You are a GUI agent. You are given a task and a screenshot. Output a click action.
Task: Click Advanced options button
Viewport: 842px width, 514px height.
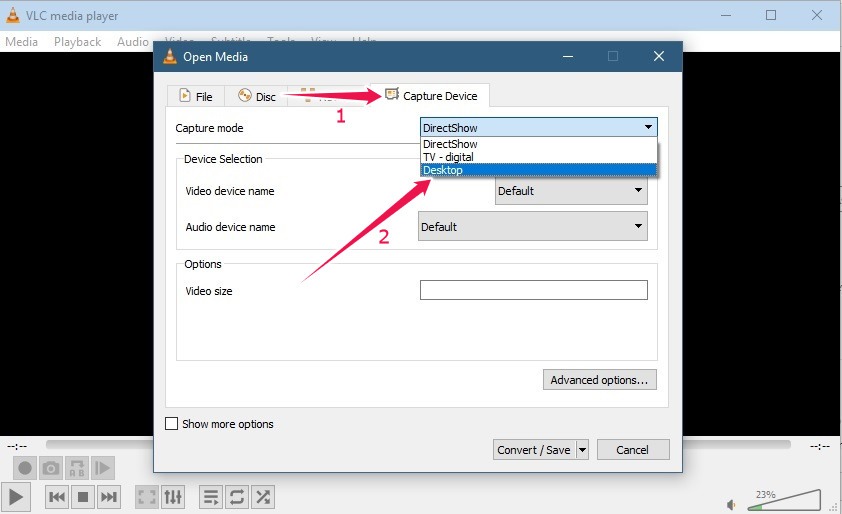(599, 380)
